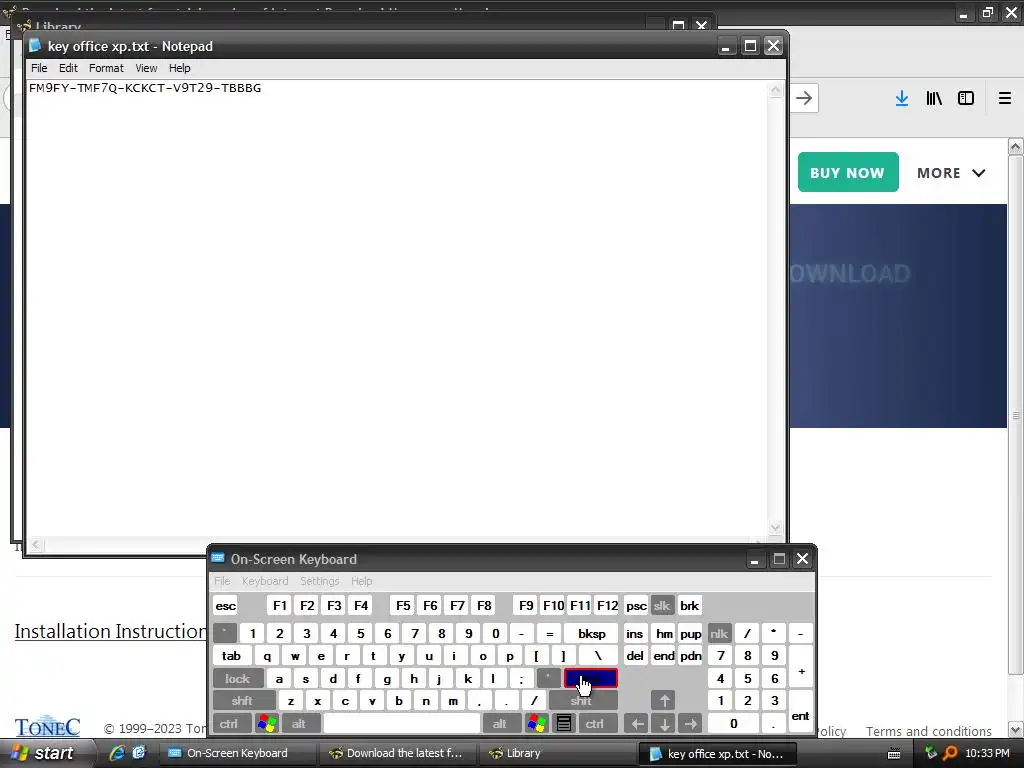Open the browser library bookshelf icon

pyautogui.click(x=934, y=99)
